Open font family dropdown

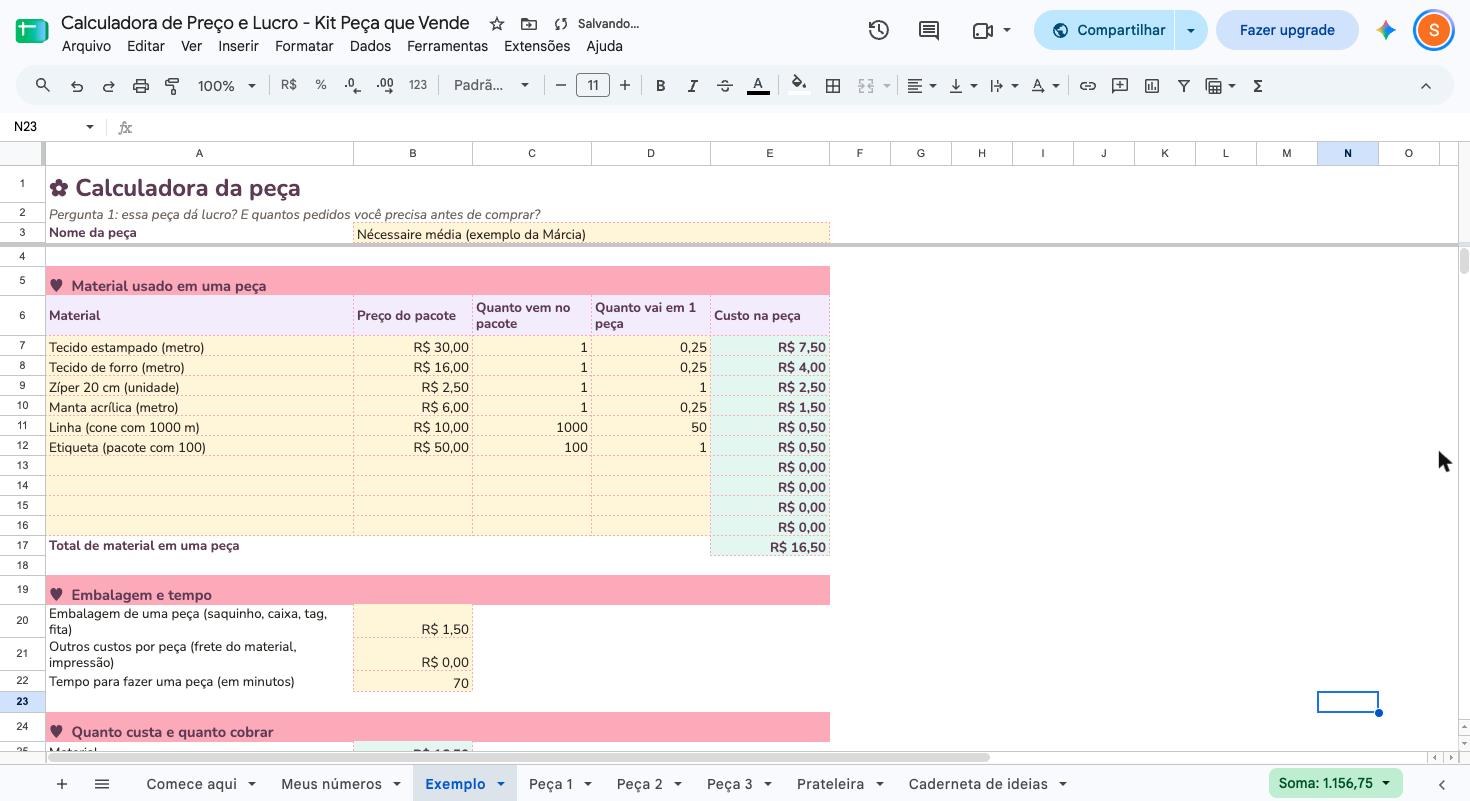pyautogui.click(x=491, y=86)
